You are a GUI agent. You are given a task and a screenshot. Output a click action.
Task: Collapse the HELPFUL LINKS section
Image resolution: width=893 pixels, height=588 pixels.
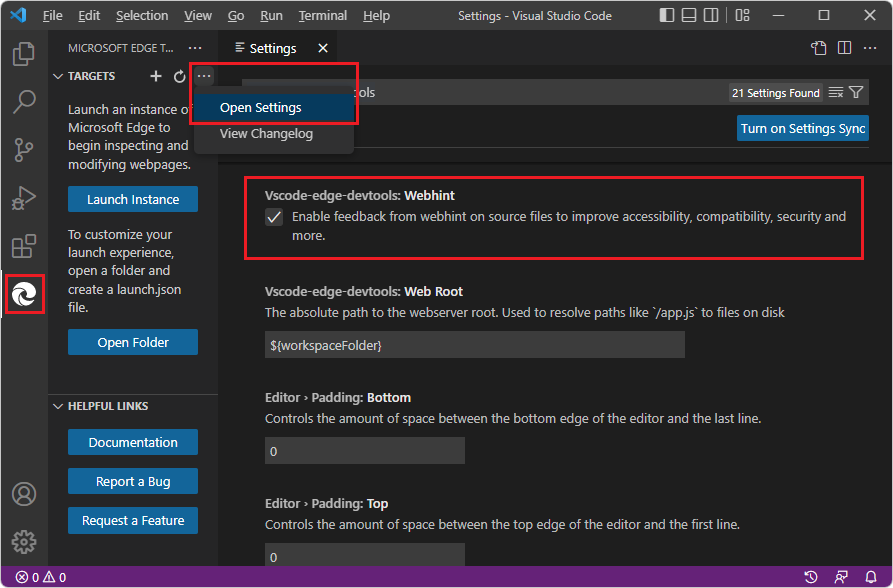(x=58, y=406)
